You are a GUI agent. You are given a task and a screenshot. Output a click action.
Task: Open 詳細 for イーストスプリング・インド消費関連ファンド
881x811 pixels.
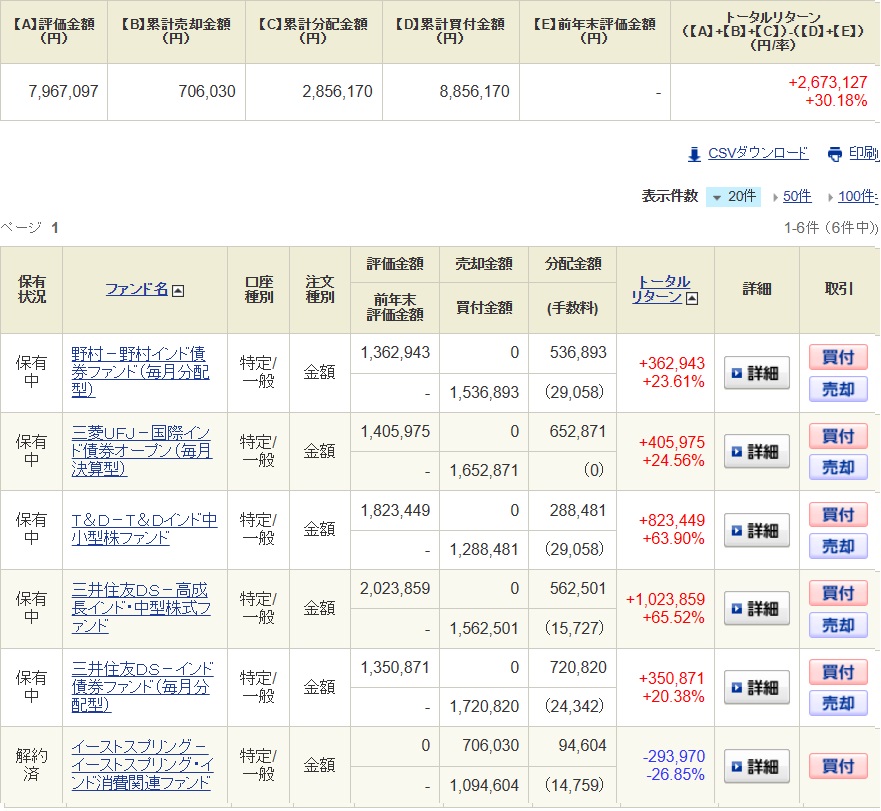coord(756,767)
